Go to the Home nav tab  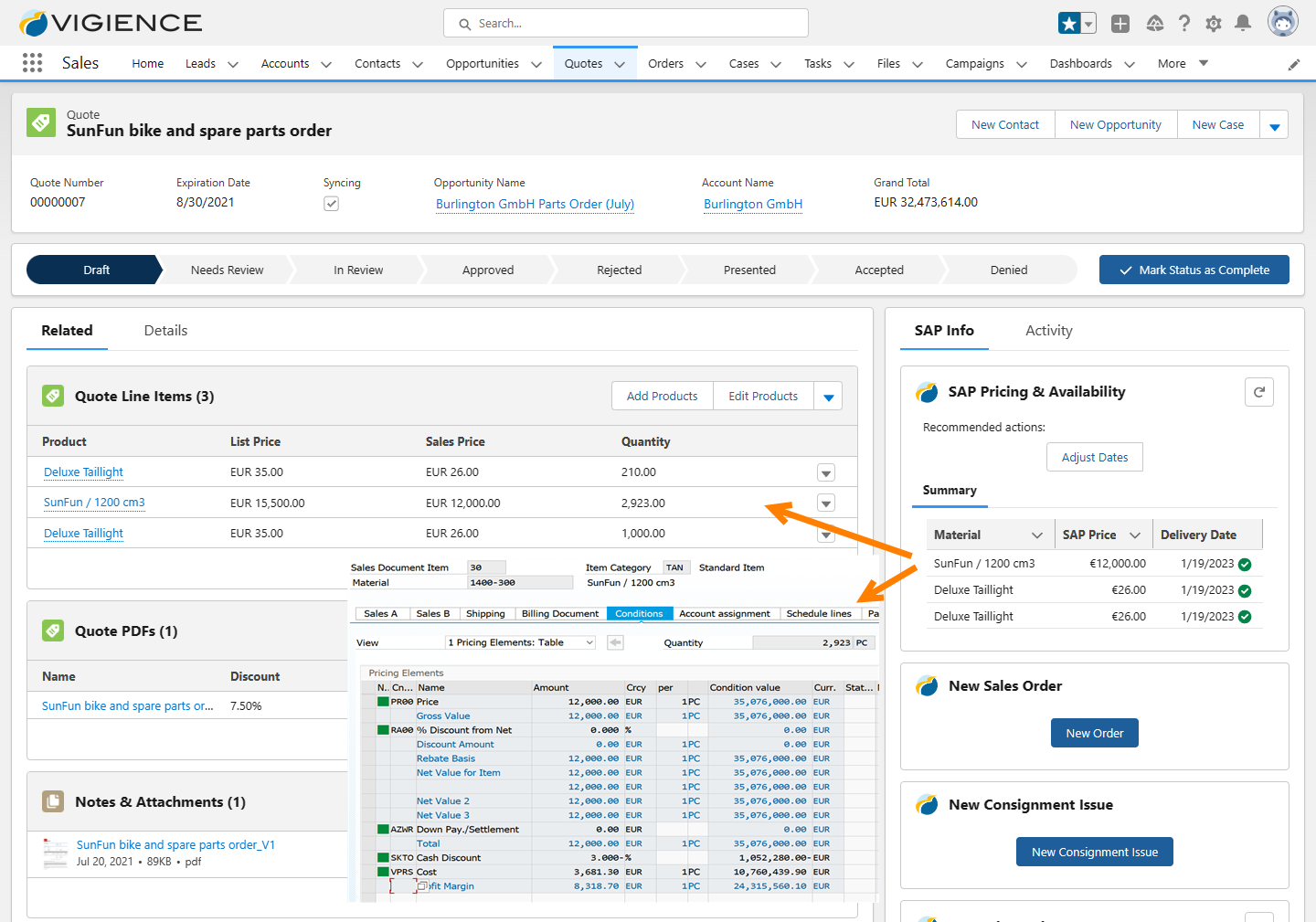(148, 63)
